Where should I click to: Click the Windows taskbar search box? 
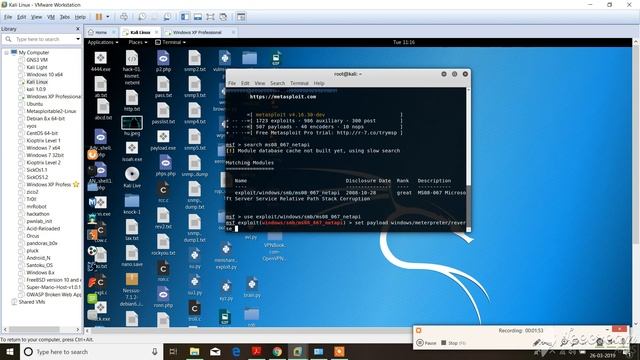click(x=91, y=352)
